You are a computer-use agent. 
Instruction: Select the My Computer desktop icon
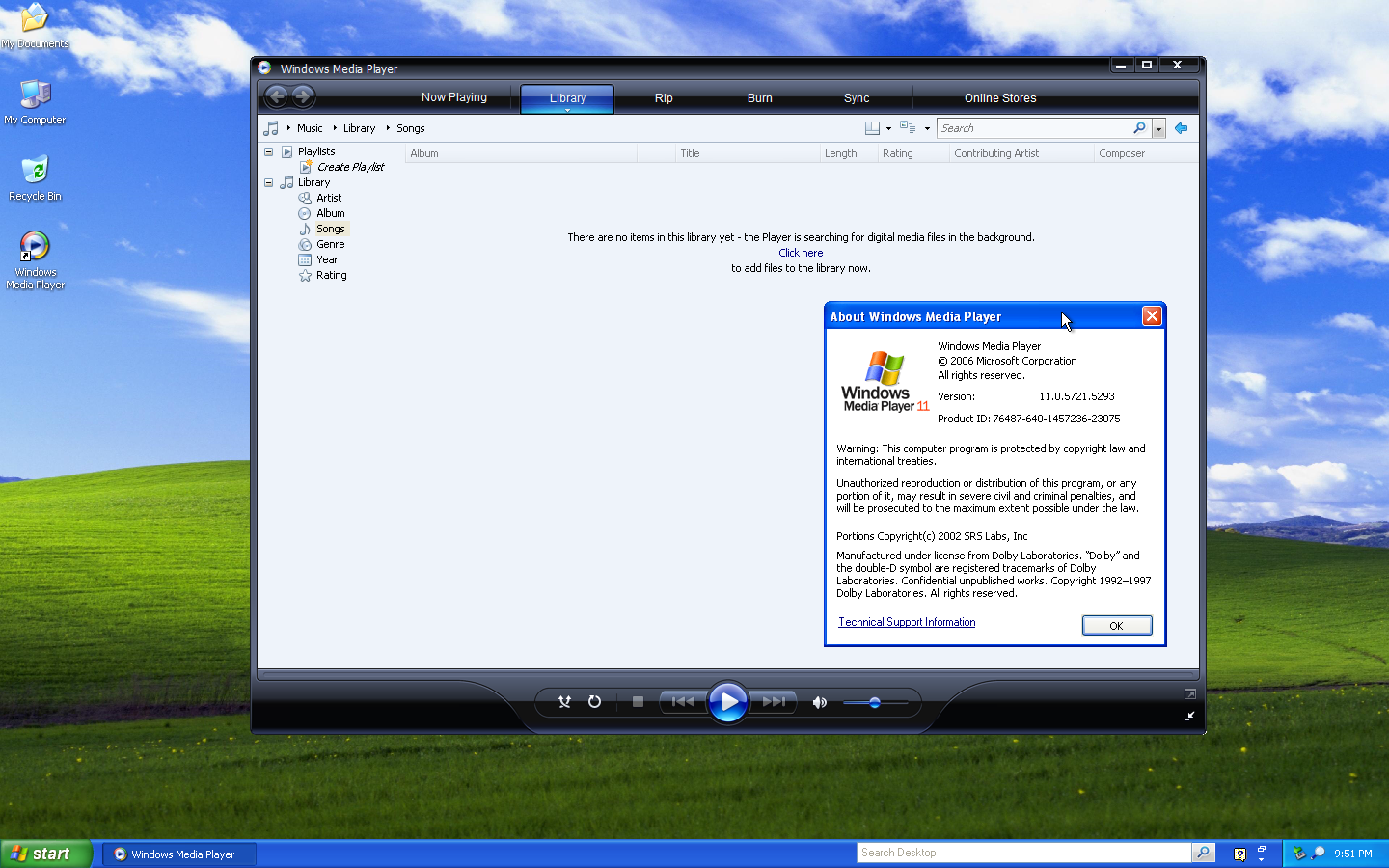click(35, 102)
